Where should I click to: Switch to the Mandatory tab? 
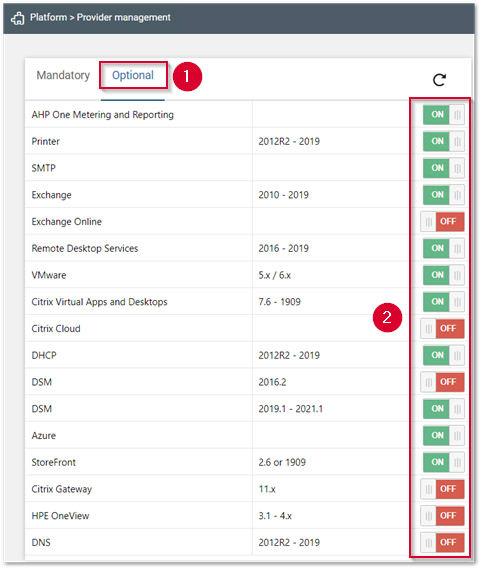63,75
